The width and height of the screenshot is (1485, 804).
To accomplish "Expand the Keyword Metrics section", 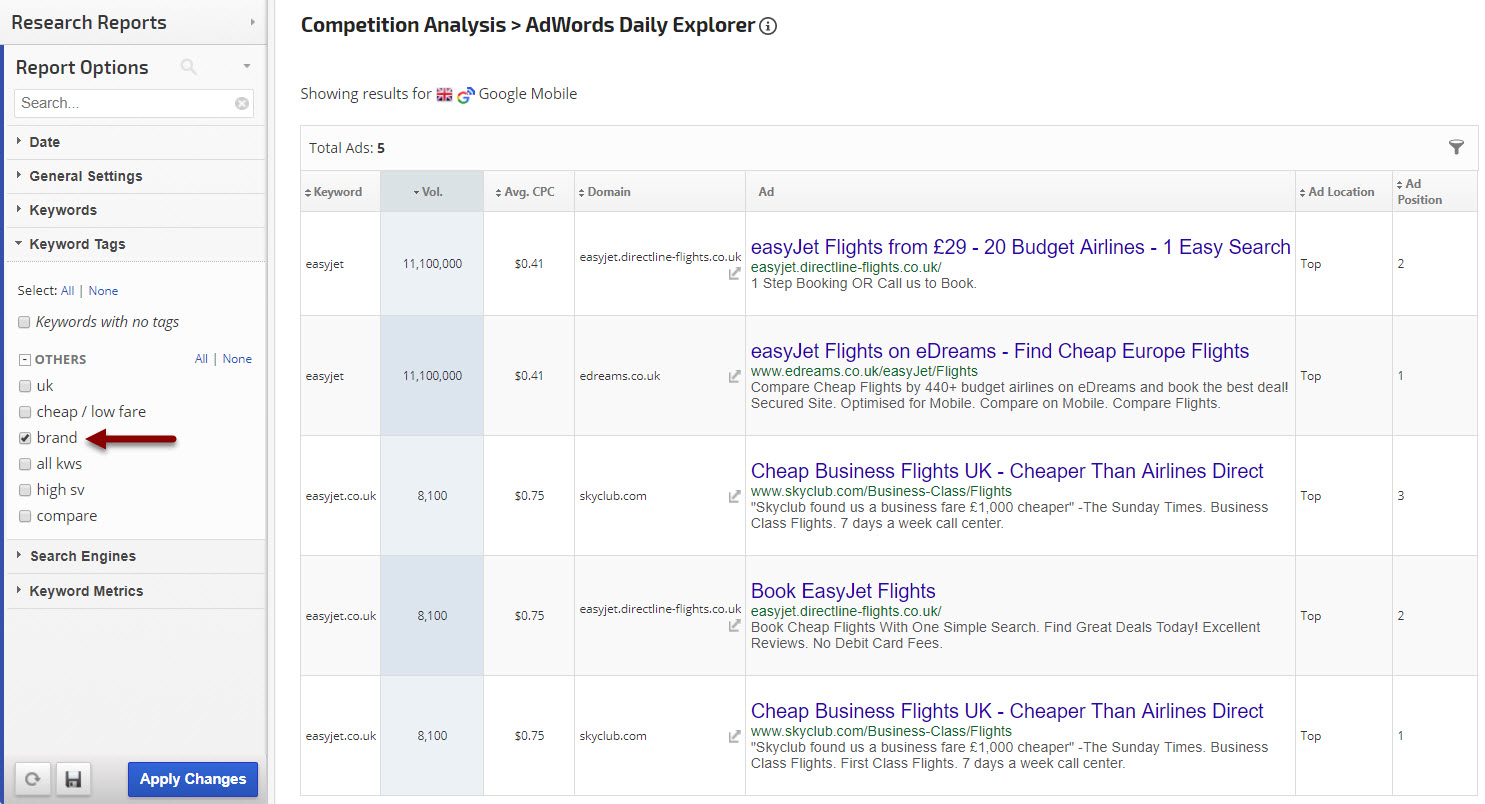I will click(x=136, y=591).
